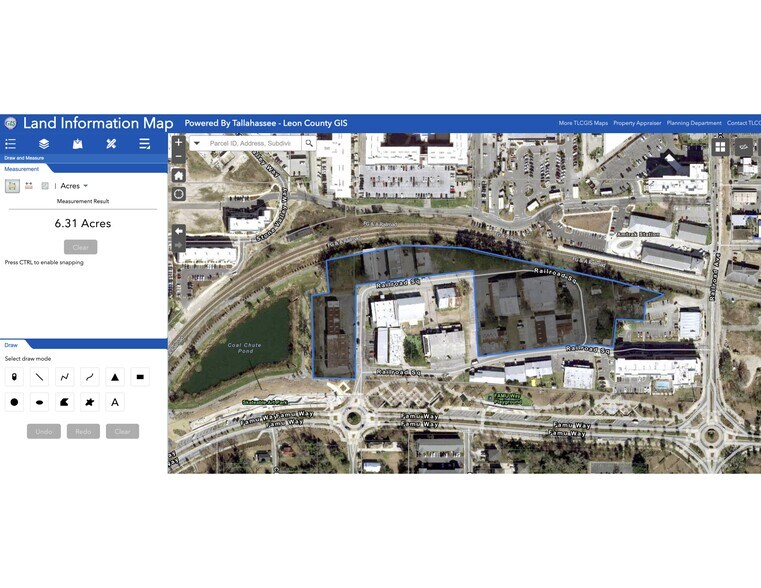This screenshot has width=761, height=588.
Task: Toggle the distance measurement tool
Action: (28, 186)
